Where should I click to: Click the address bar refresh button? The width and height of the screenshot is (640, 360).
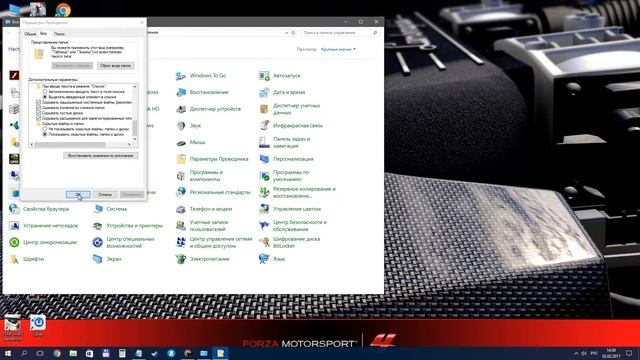[x=293, y=33]
